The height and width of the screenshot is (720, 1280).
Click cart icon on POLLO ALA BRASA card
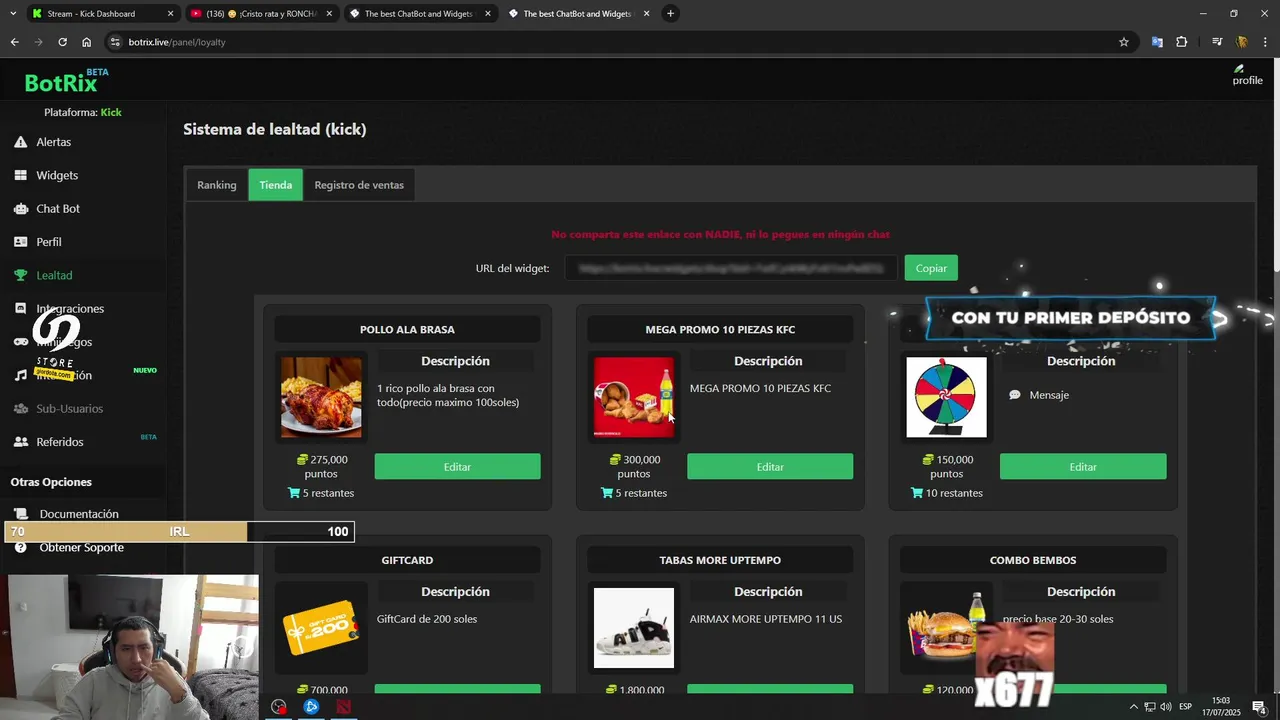294,493
